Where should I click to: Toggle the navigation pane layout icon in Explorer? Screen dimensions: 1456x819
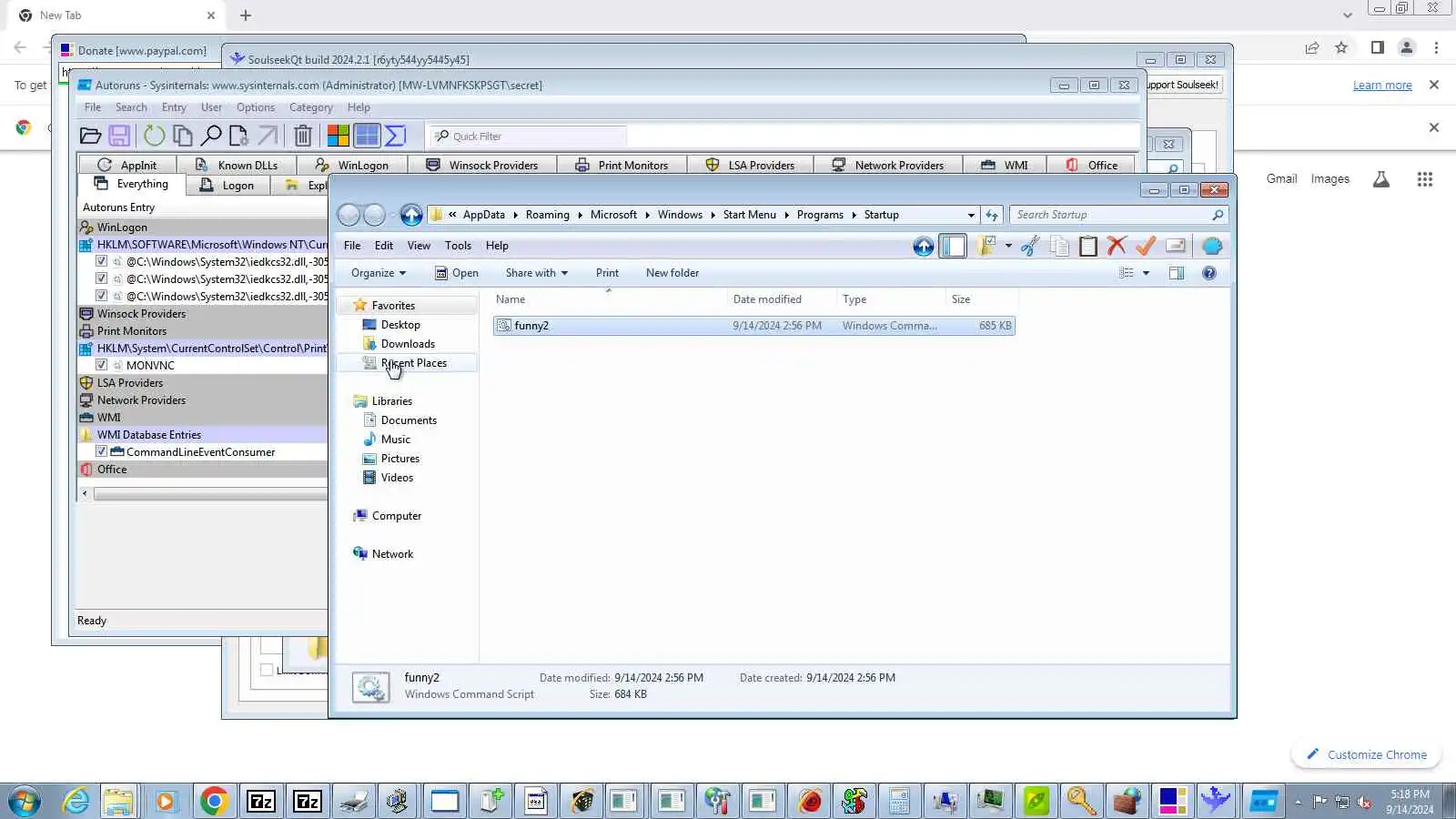(953, 247)
